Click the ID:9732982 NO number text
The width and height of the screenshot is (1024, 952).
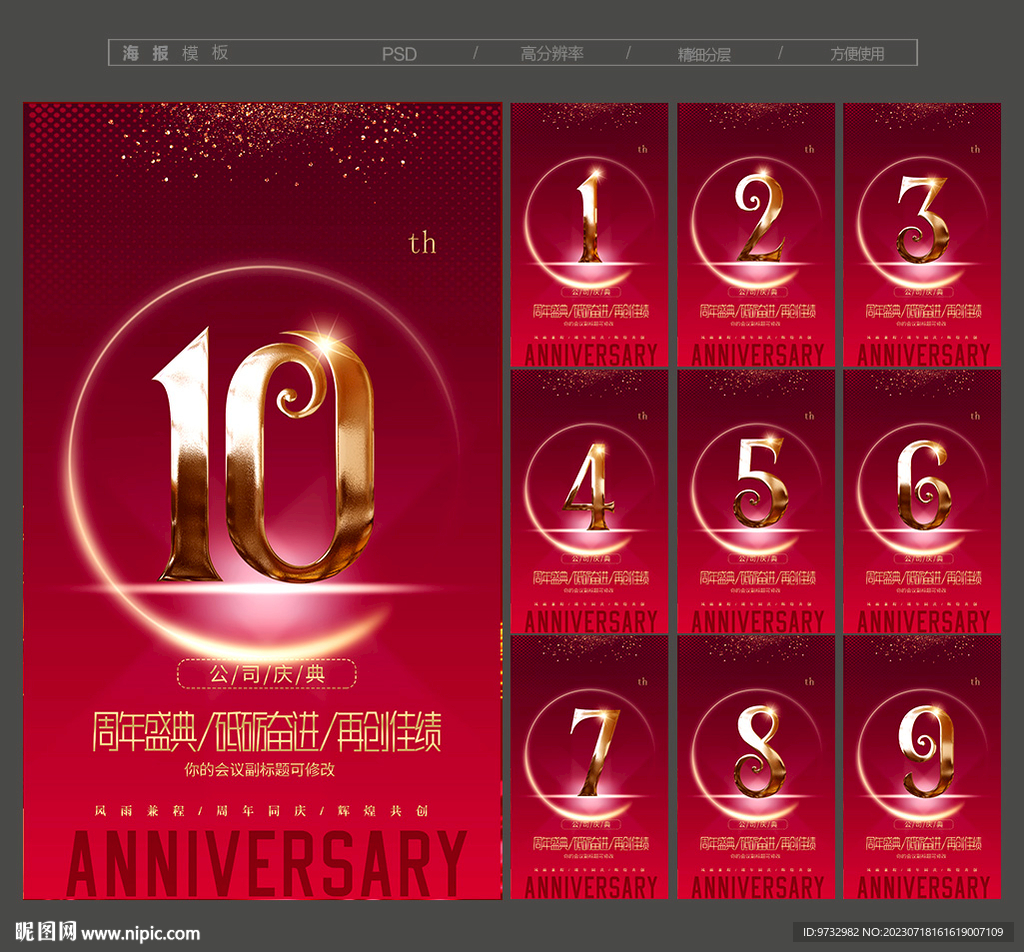(x=903, y=932)
